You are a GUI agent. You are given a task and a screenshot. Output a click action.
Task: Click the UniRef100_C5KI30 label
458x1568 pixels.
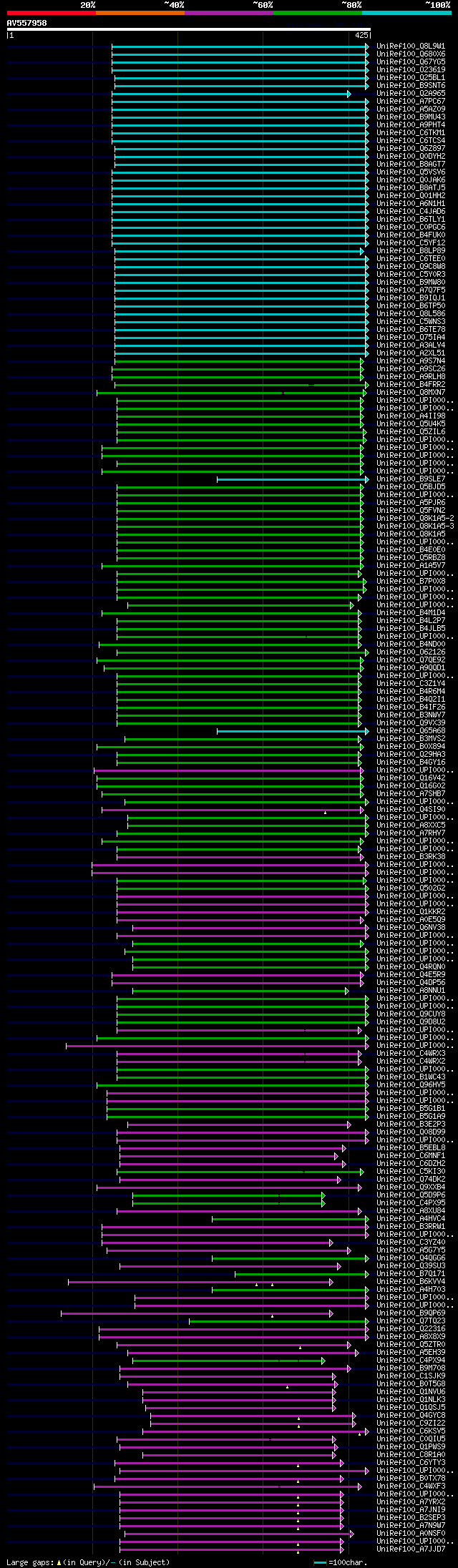(x=411, y=1172)
